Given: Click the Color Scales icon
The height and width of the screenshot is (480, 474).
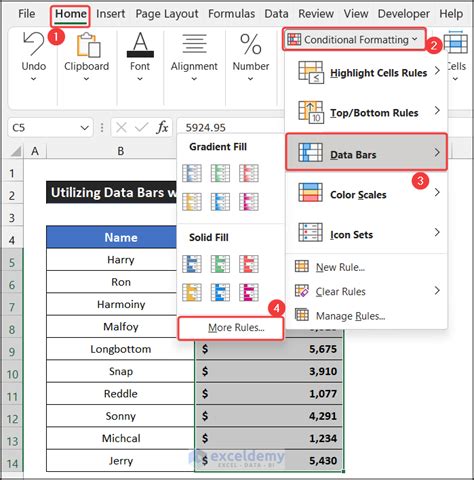Looking at the screenshot, I should [x=310, y=192].
